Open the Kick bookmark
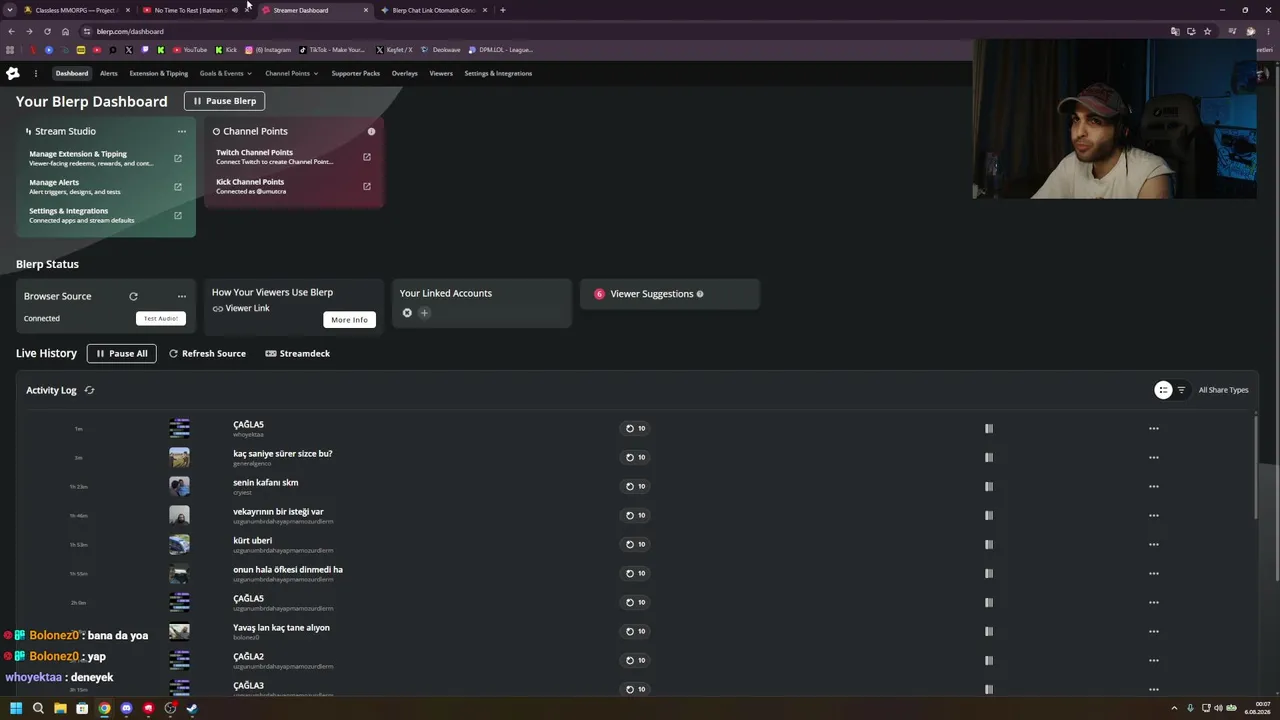 (x=226, y=50)
